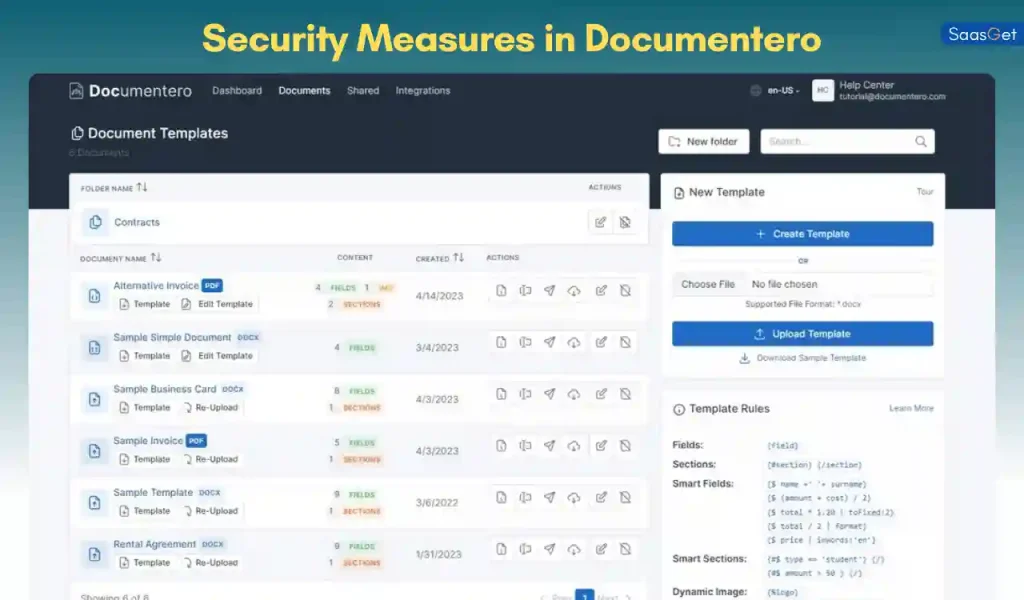Delete the Contracts folder
1024x600 pixels.
point(625,223)
